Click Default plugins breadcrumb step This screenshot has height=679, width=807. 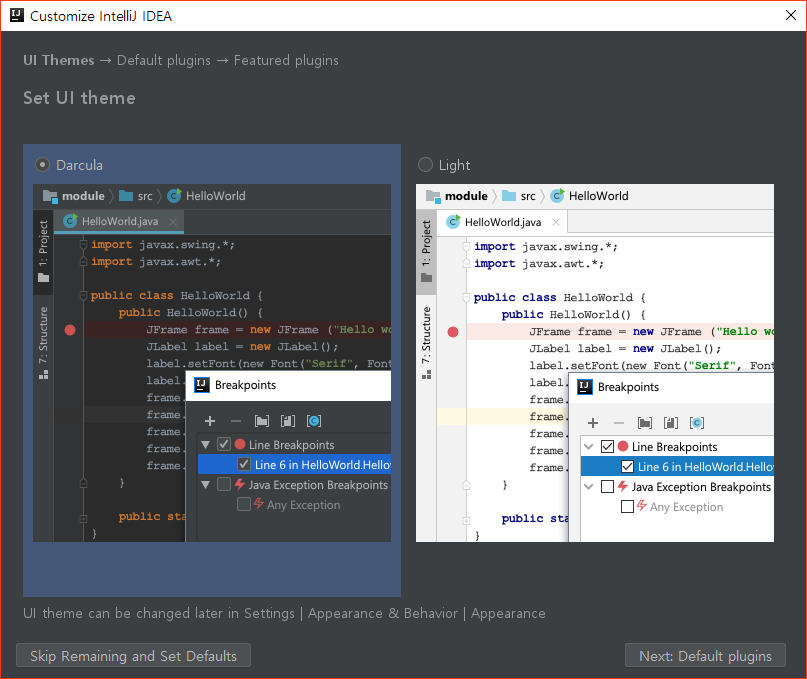164,60
